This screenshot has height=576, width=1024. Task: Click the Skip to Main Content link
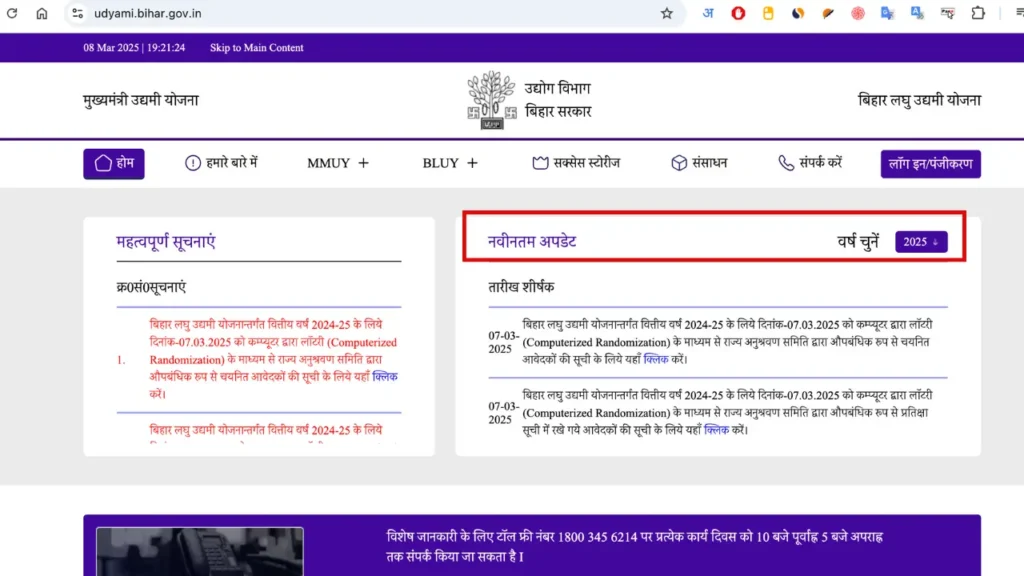click(x=256, y=48)
